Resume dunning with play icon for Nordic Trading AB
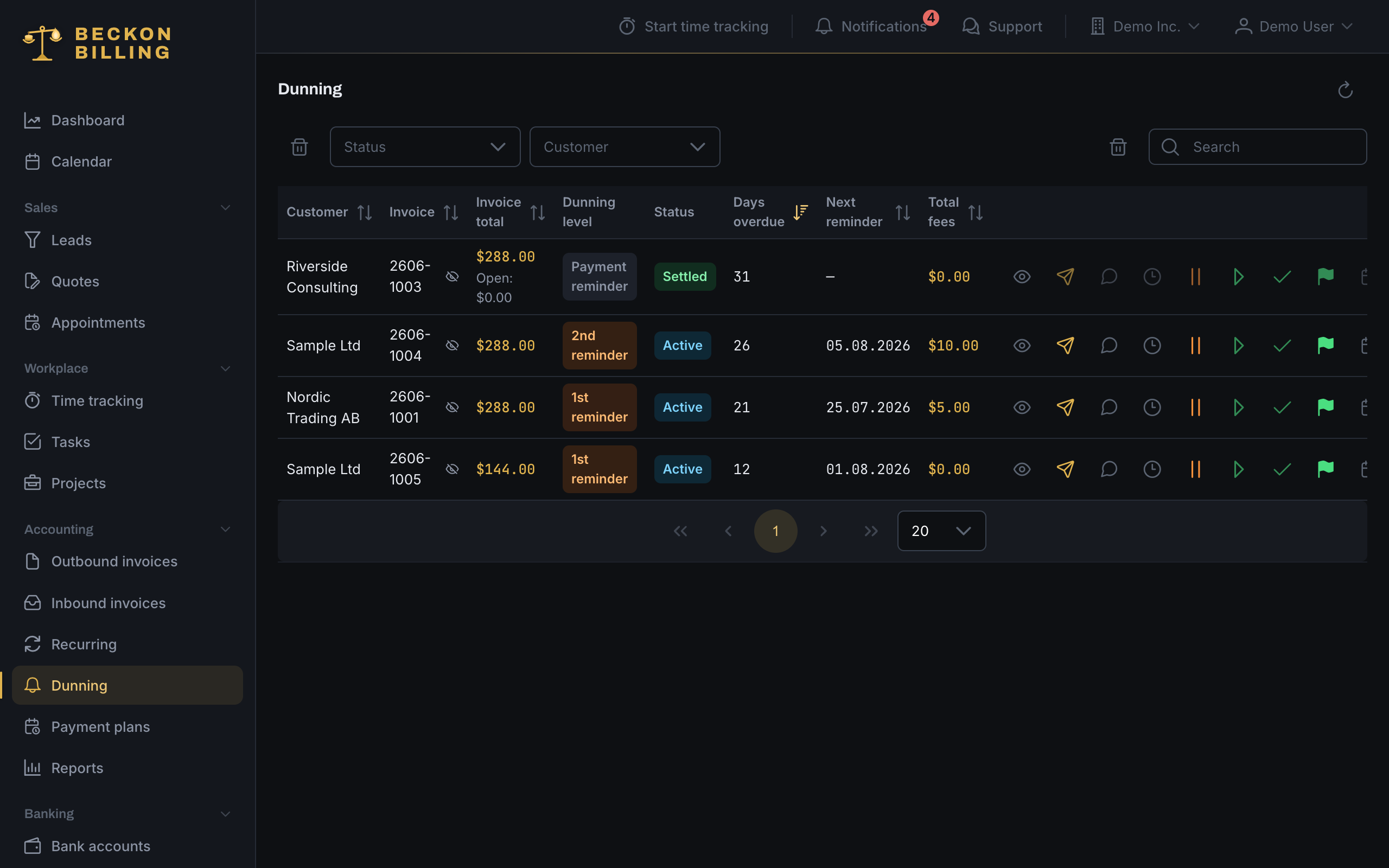This screenshot has height=868, width=1389. pyautogui.click(x=1239, y=407)
